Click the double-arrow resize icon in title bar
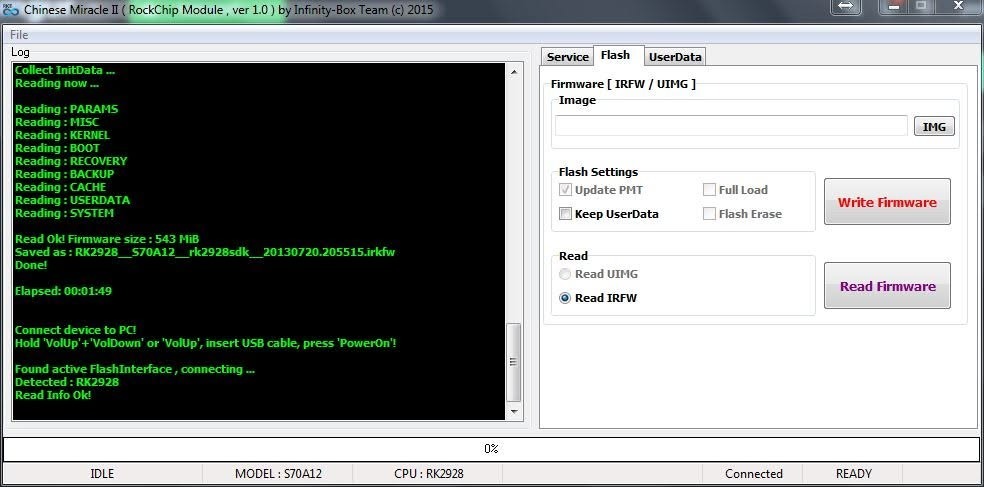 pos(845,7)
